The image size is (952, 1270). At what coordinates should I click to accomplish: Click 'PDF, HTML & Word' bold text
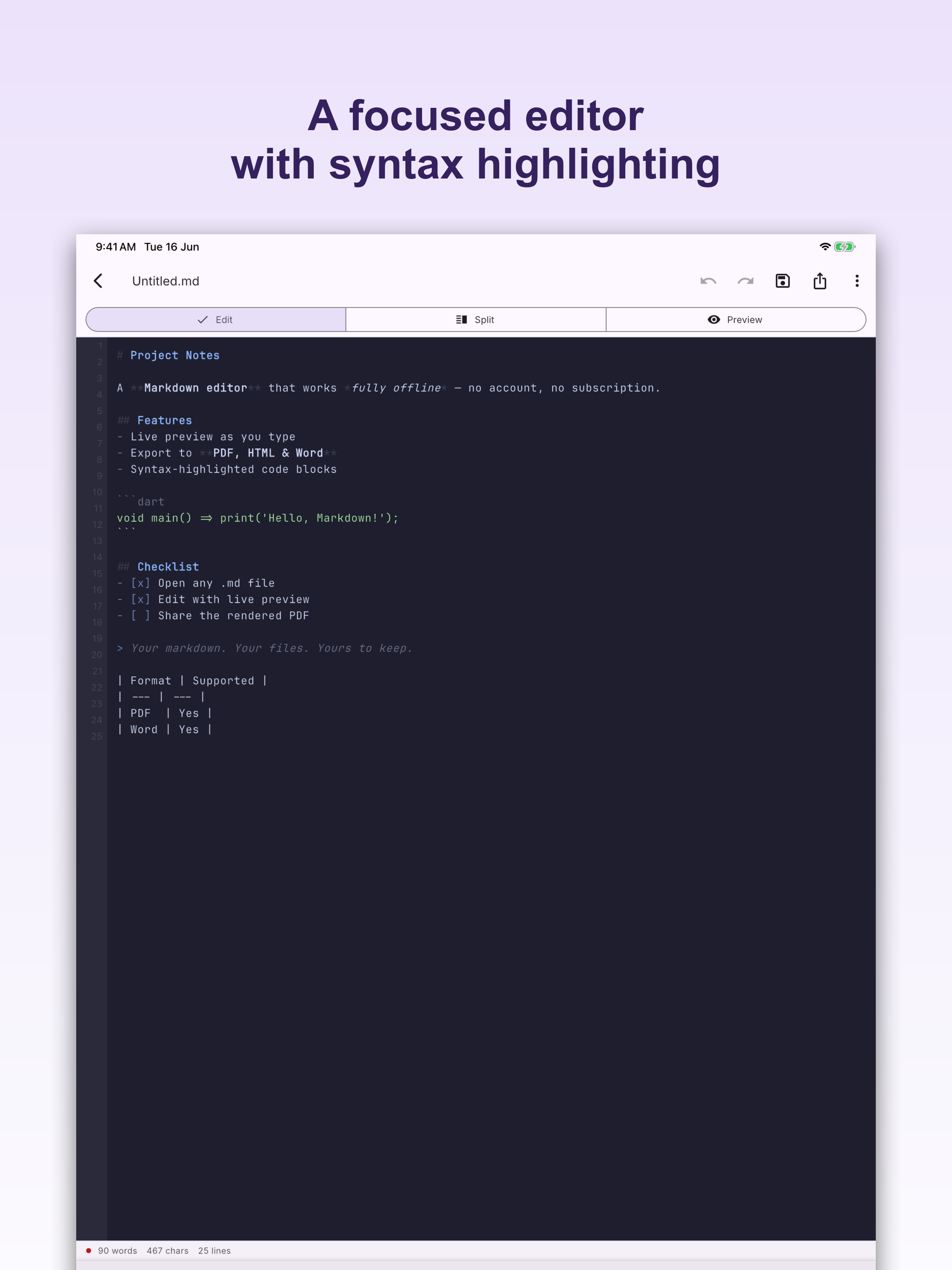268,453
